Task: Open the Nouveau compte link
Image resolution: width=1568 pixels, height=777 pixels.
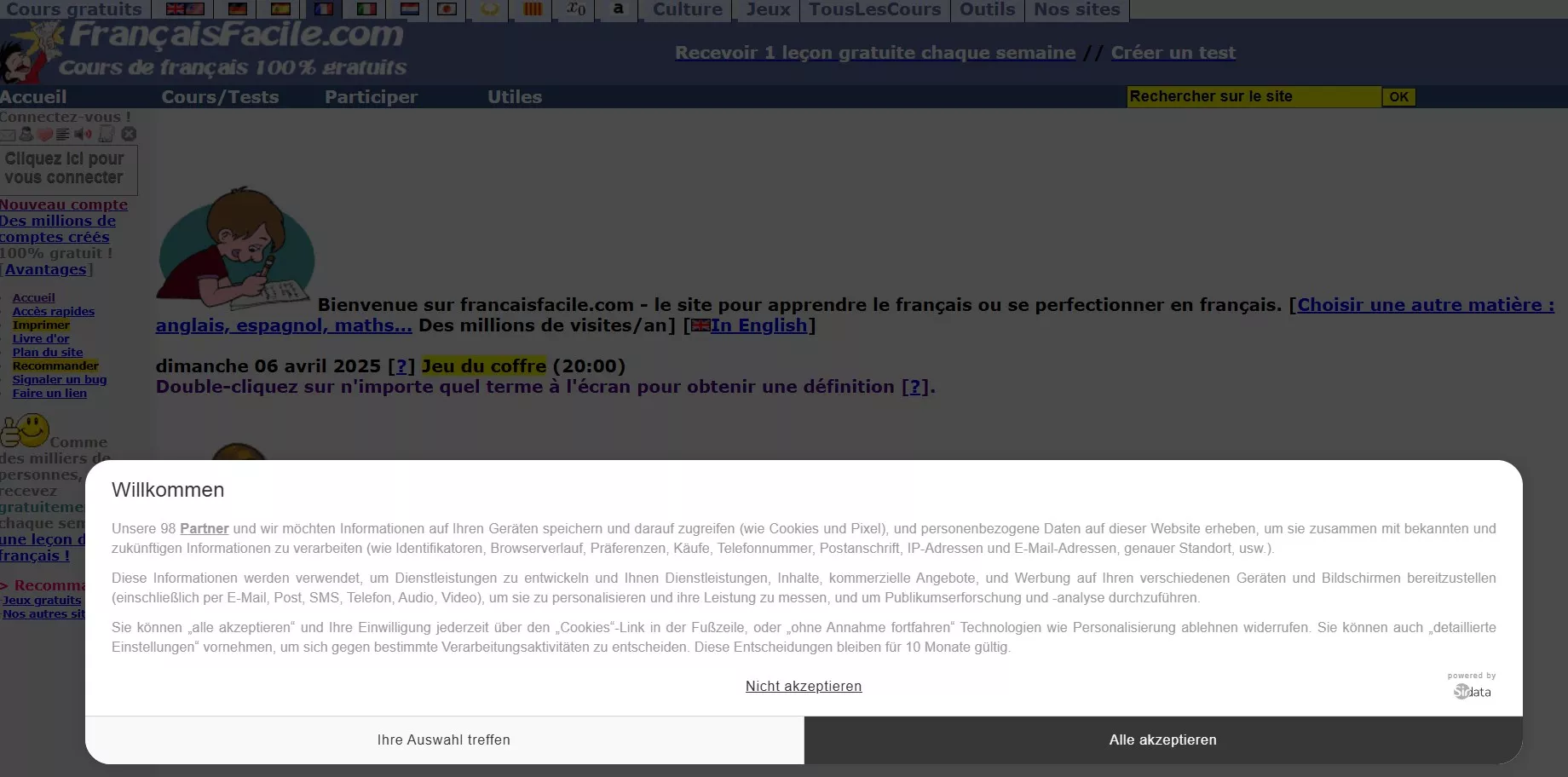Action: [x=64, y=204]
